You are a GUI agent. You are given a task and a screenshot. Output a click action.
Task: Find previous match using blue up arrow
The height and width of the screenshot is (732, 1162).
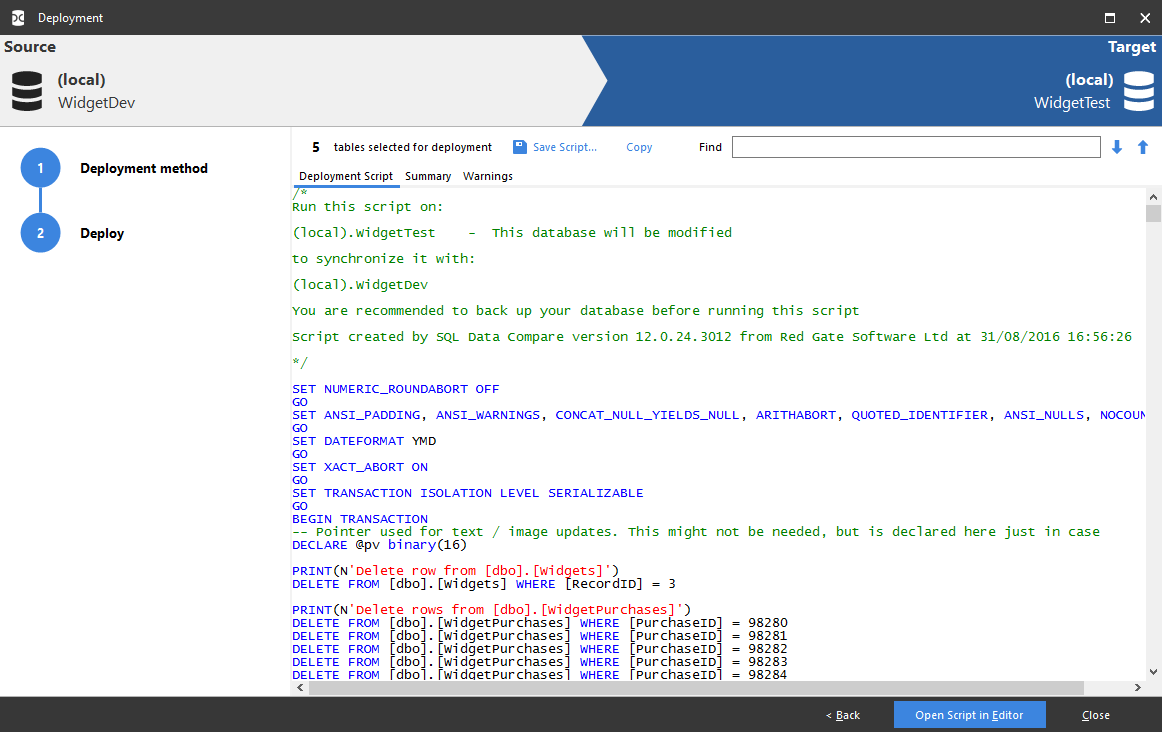coord(1142,147)
